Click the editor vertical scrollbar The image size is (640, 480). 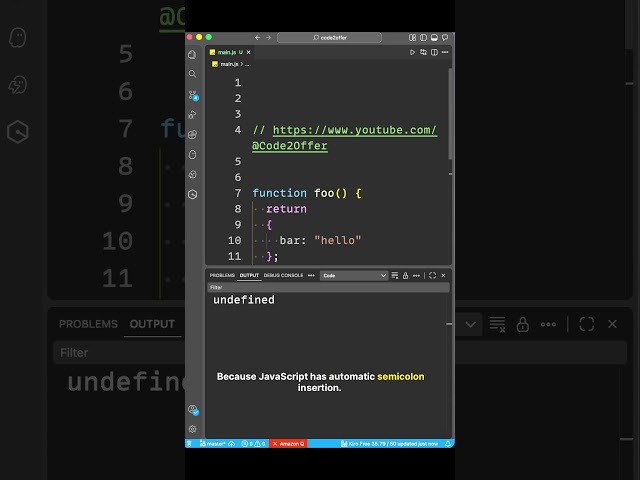[x=450, y=114]
